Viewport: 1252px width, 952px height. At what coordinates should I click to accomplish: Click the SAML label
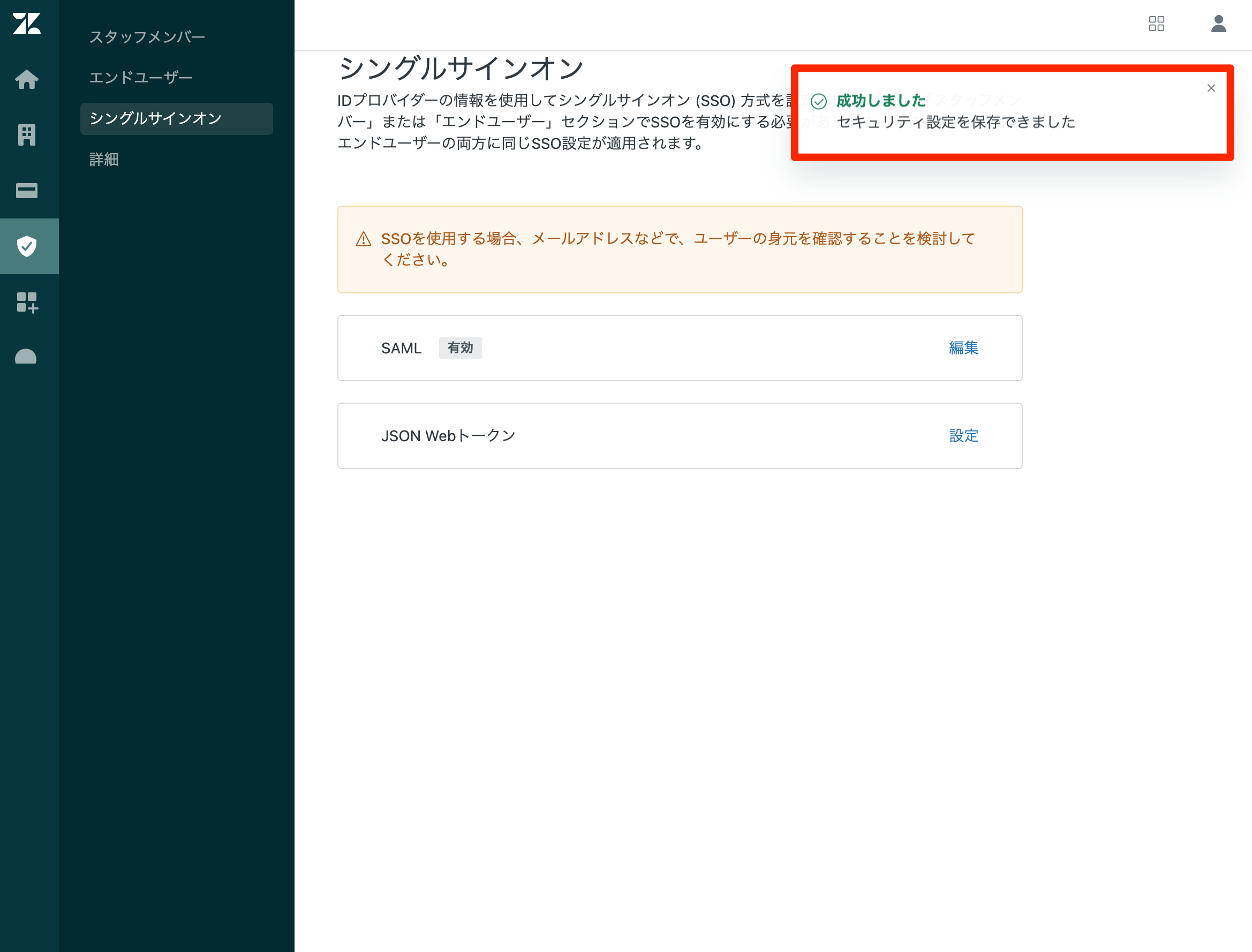tap(401, 349)
